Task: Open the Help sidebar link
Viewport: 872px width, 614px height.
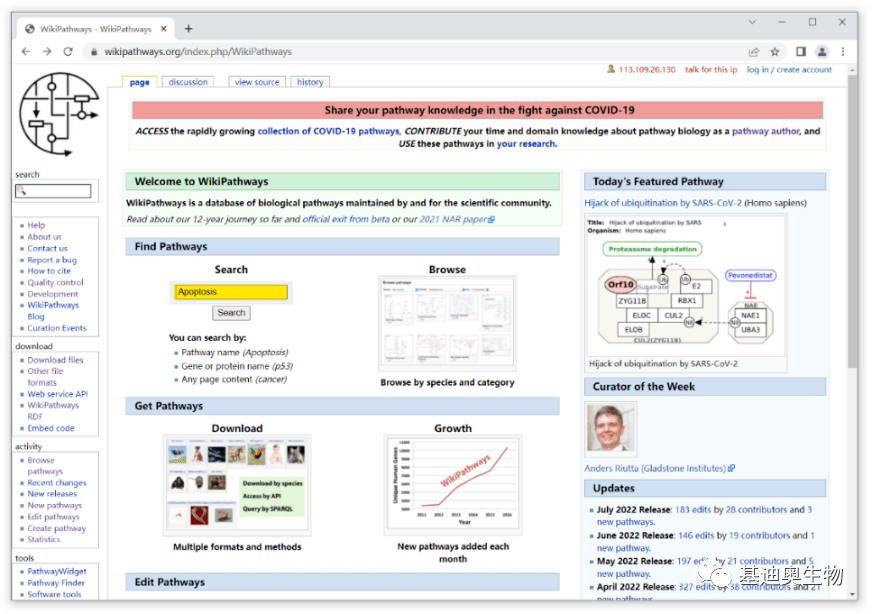Action: (x=36, y=225)
